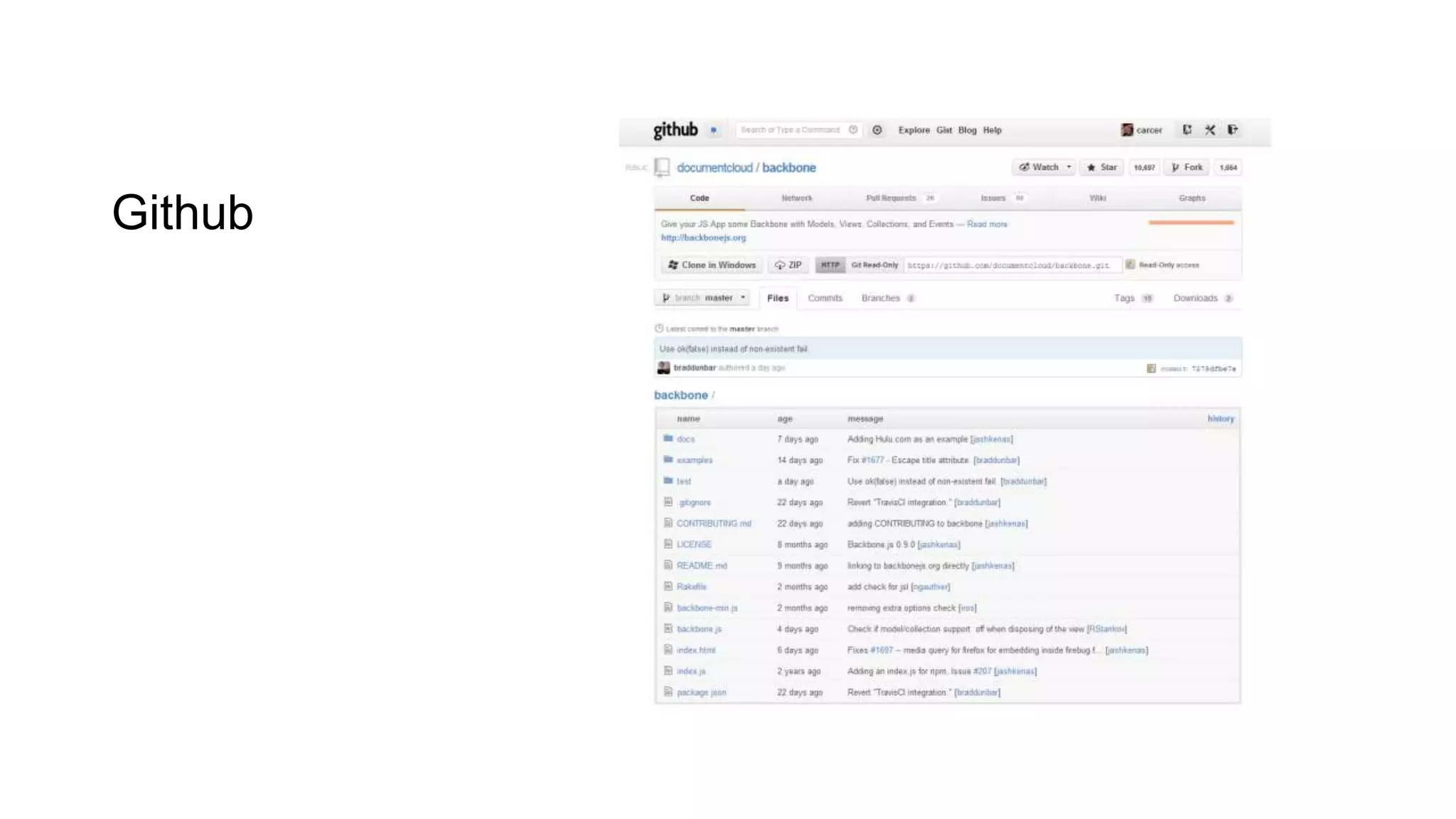Viewport: 1456px width, 819px height.
Task: Open the Tags list
Action: [x=1133, y=298]
